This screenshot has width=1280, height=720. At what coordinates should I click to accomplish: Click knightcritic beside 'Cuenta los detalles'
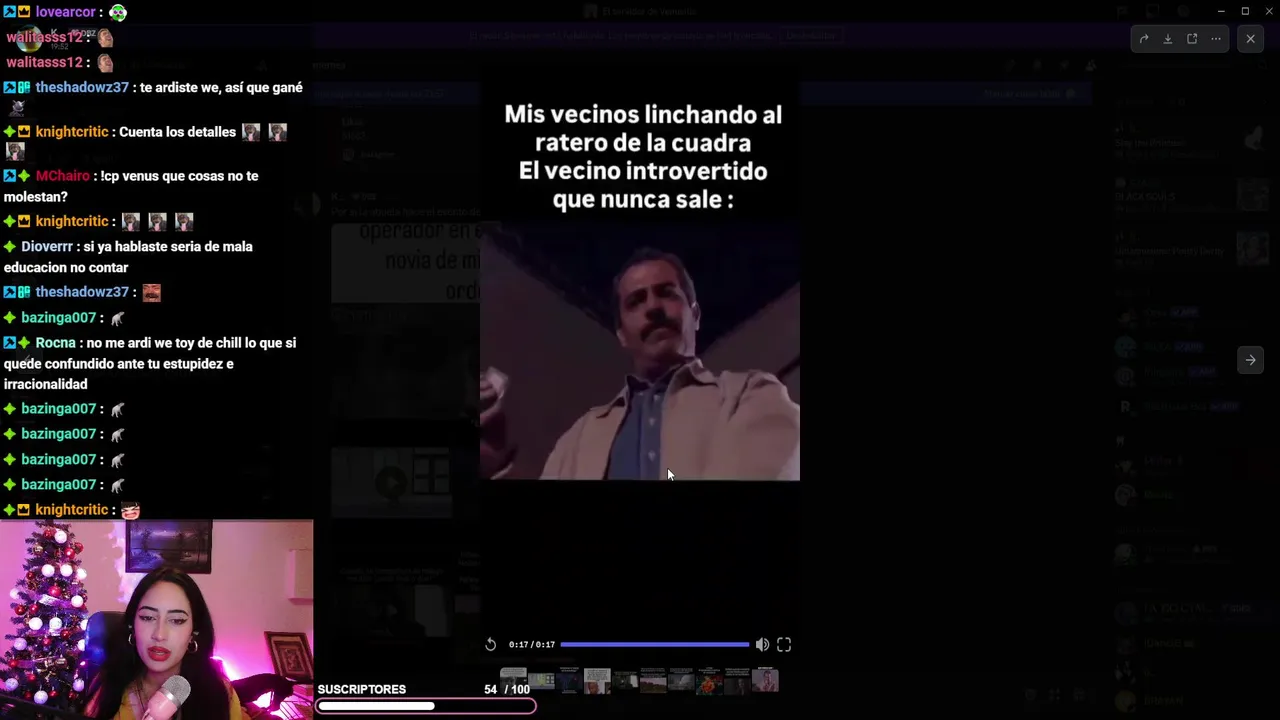click(71, 132)
